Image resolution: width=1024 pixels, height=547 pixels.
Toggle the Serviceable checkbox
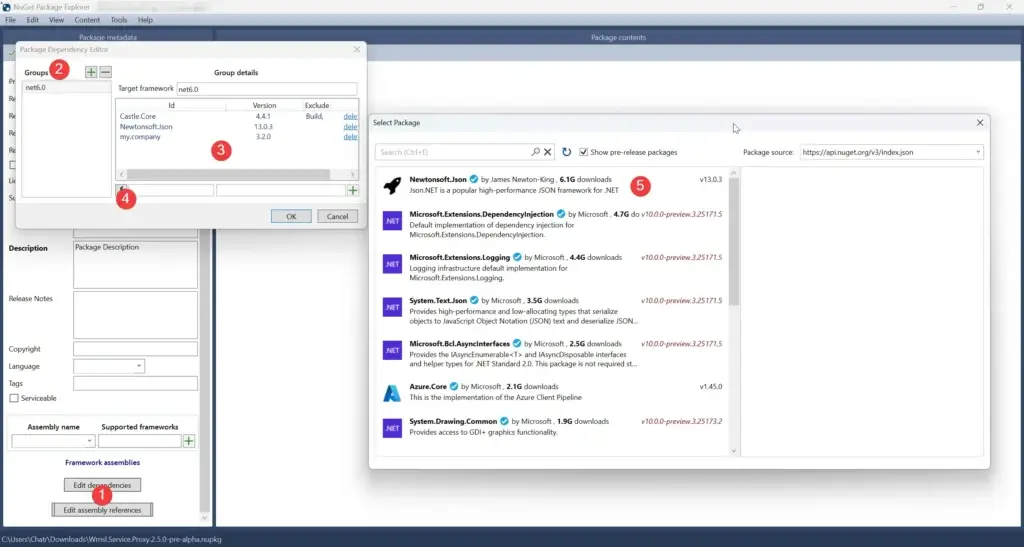(14, 398)
